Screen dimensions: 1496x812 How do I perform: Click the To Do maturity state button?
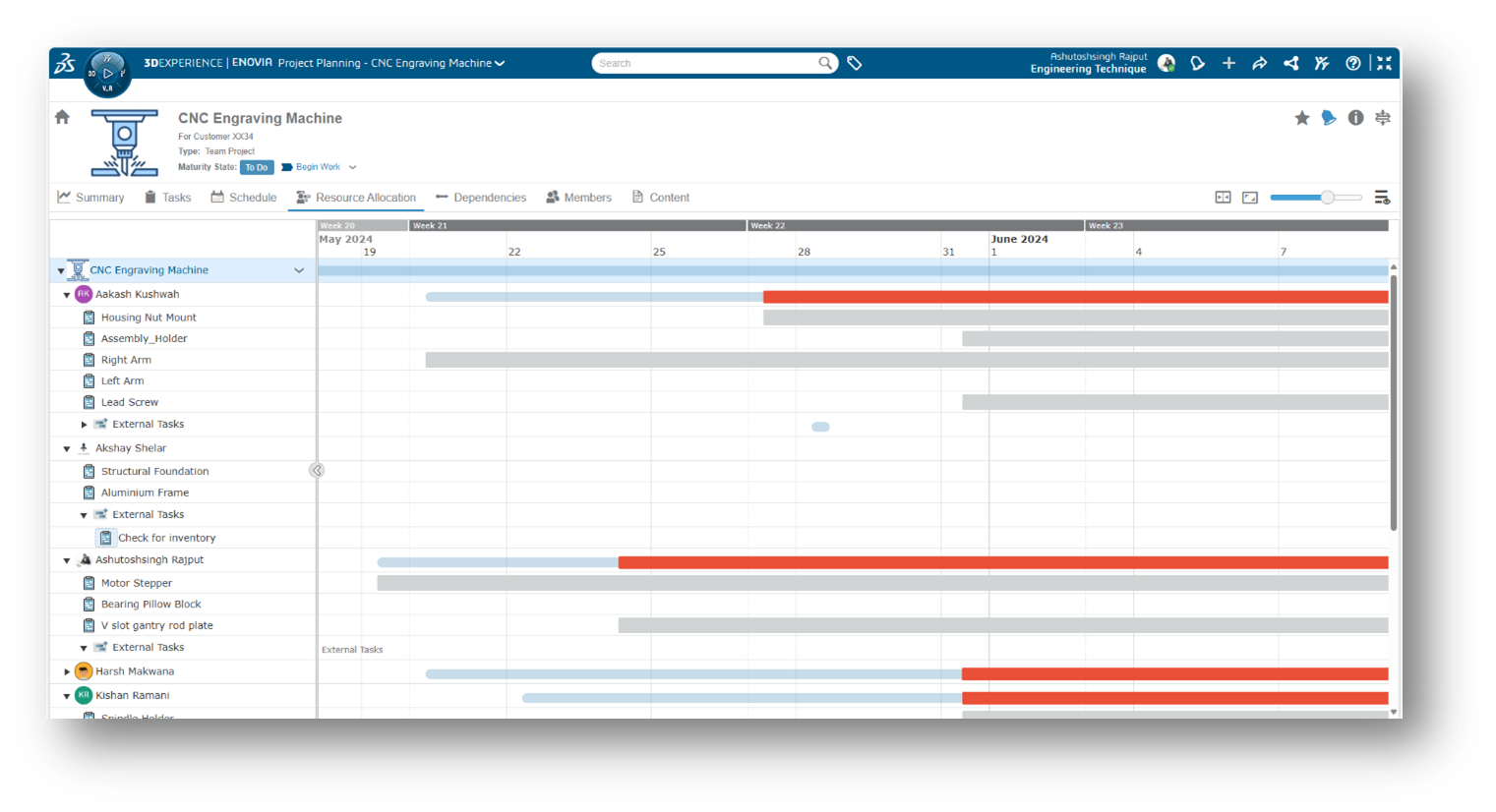pyautogui.click(x=256, y=167)
